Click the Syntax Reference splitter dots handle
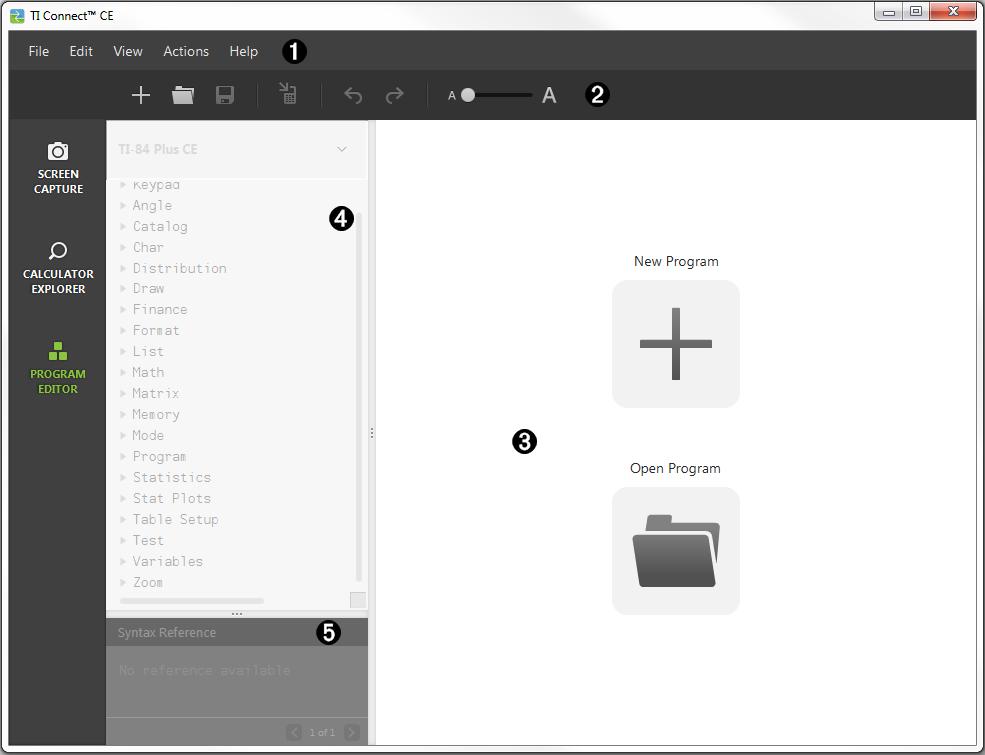 pos(237,614)
